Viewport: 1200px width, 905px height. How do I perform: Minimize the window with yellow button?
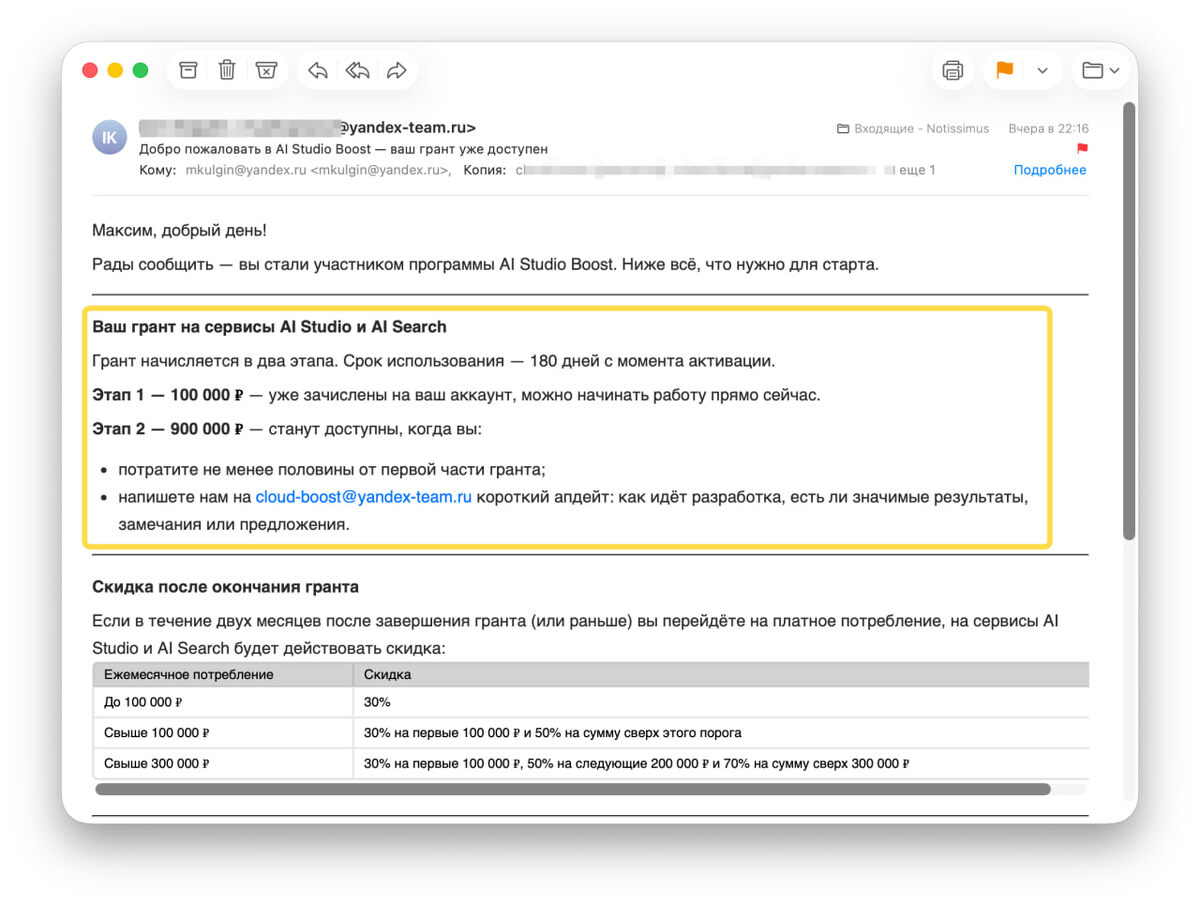point(115,70)
